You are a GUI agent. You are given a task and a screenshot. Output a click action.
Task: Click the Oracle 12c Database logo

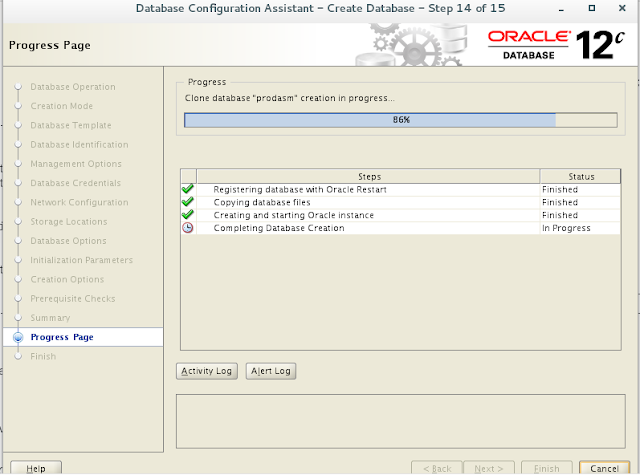556,45
